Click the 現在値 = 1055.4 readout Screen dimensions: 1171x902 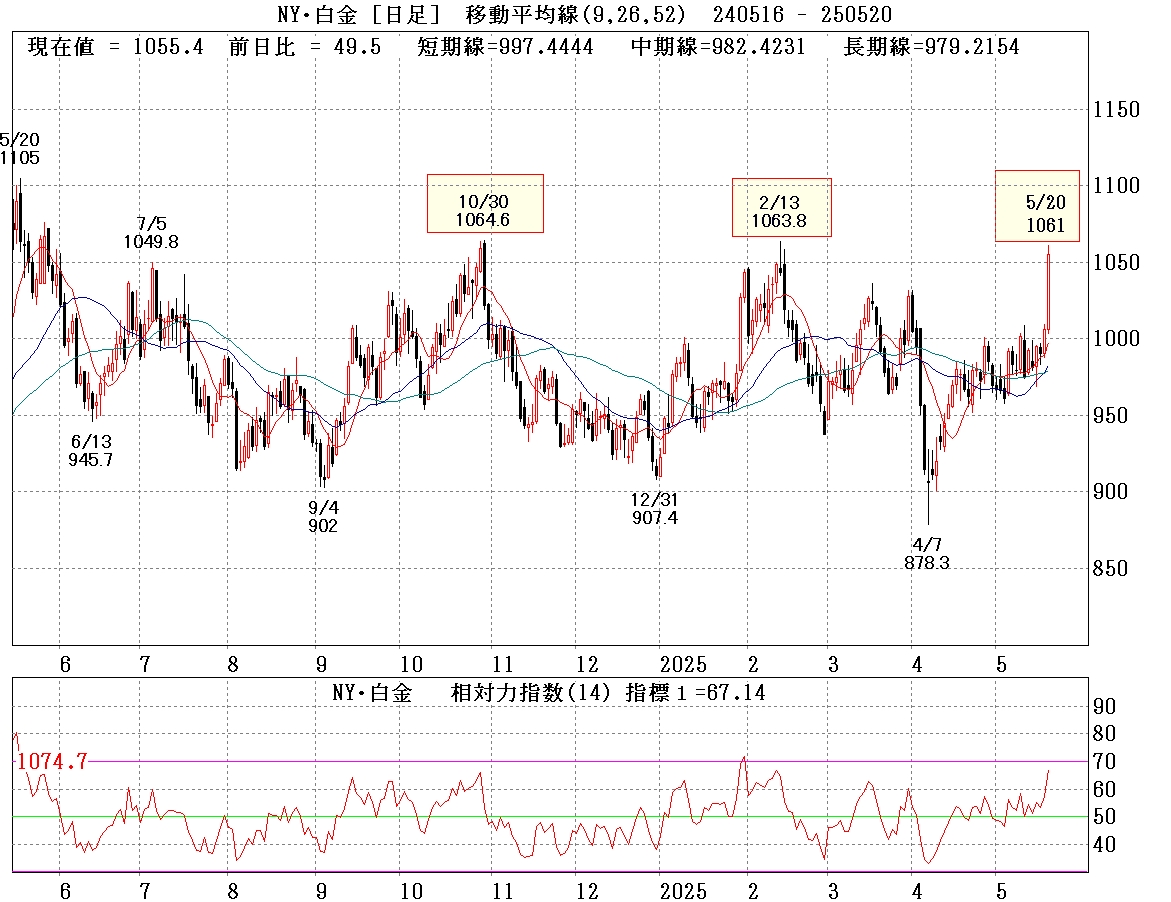[x=115, y=47]
